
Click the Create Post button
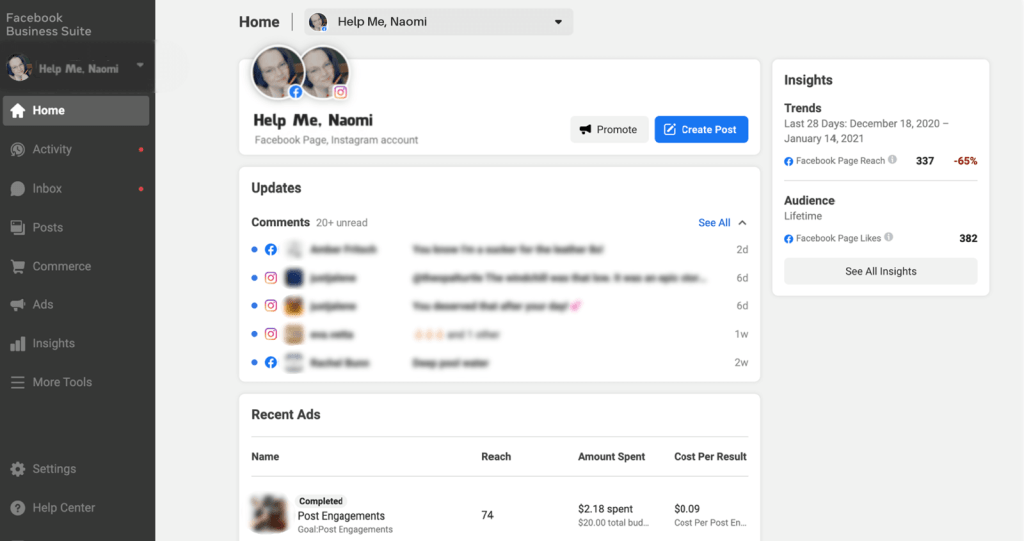[701, 130]
